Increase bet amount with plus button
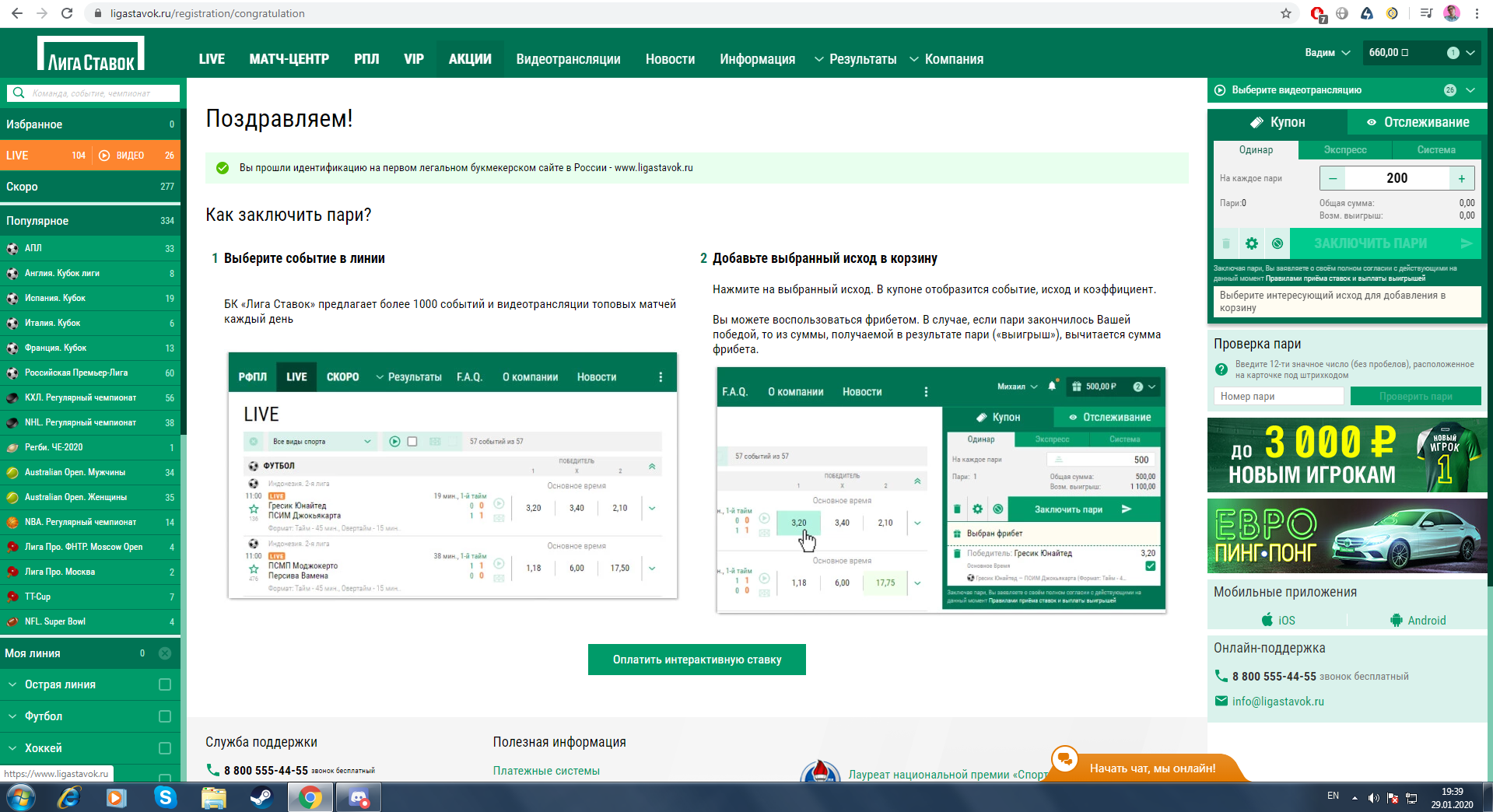This screenshot has width=1493, height=812. point(1462,178)
